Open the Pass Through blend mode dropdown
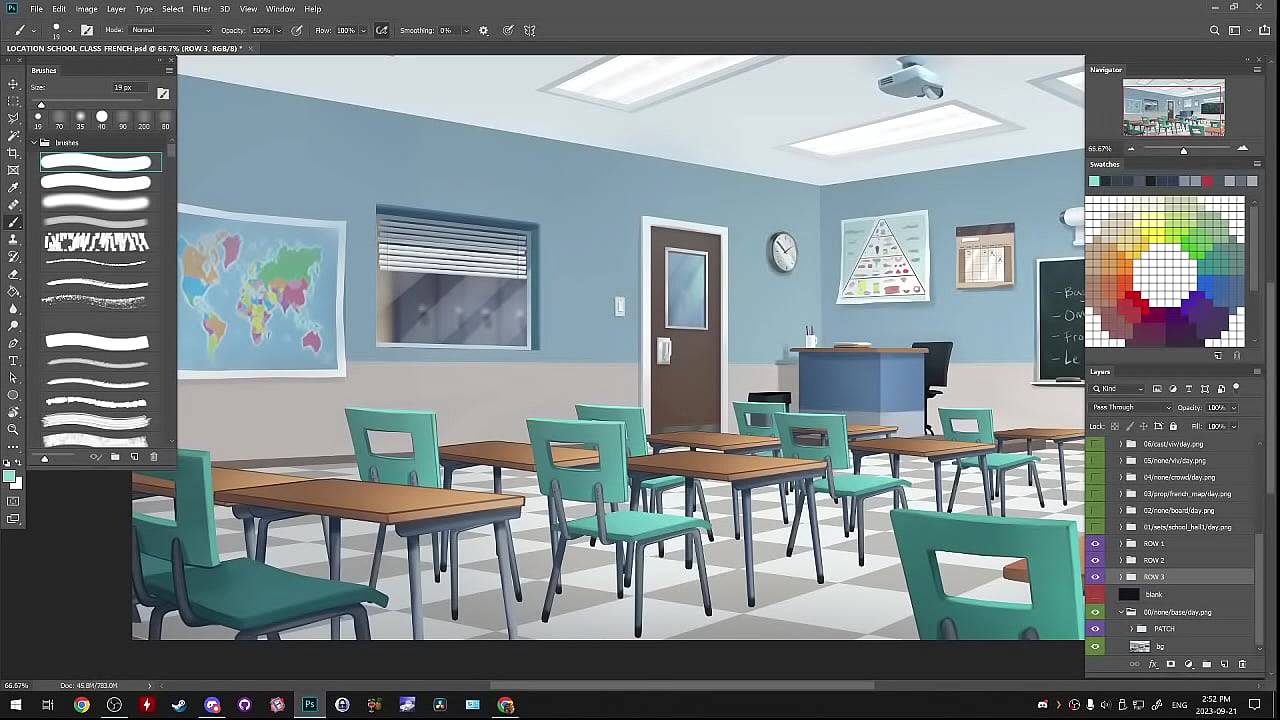This screenshot has height=720, width=1280. (1131, 408)
